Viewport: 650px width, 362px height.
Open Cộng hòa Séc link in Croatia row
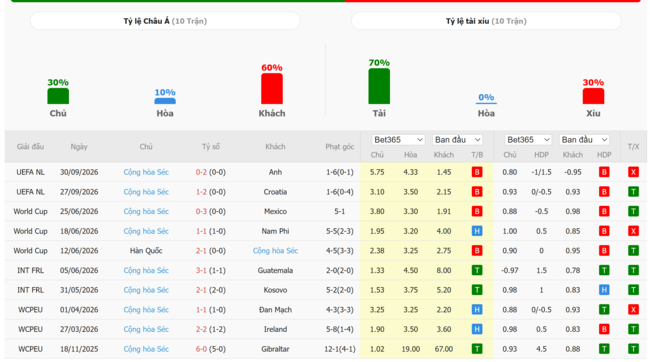[x=146, y=192]
